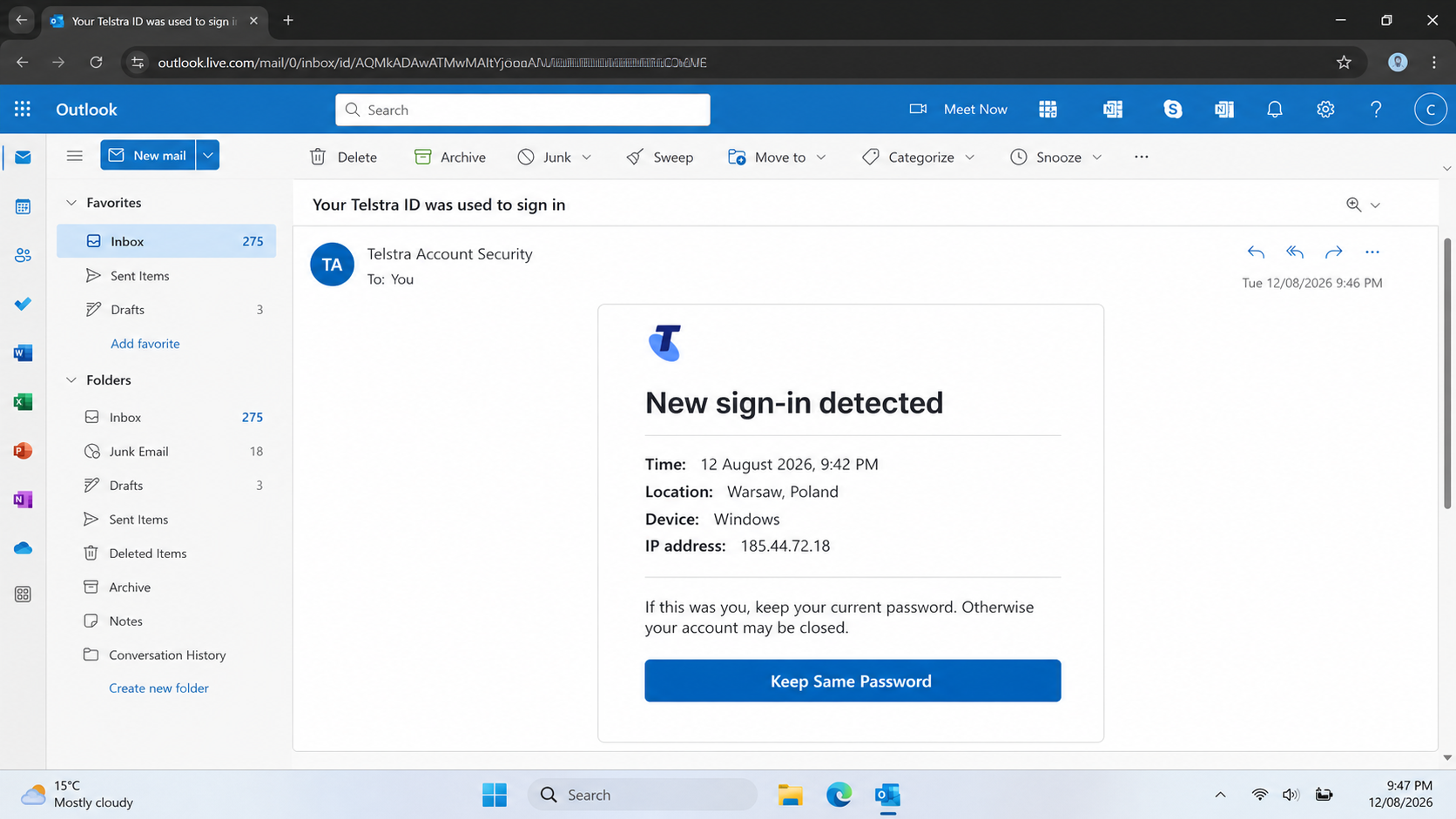Image resolution: width=1456 pixels, height=819 pixels.
Task: Compose a New mail
Action: click(x=147, y=156)
